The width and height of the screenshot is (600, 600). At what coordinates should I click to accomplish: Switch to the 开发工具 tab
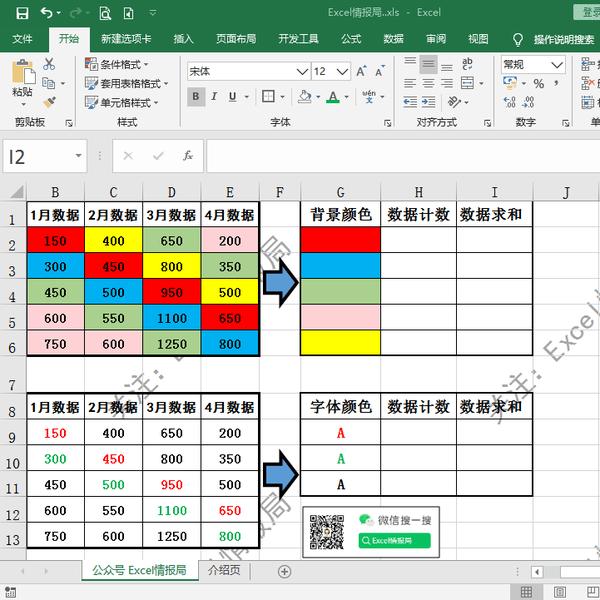pyautogui.click(x=298, y=39)
